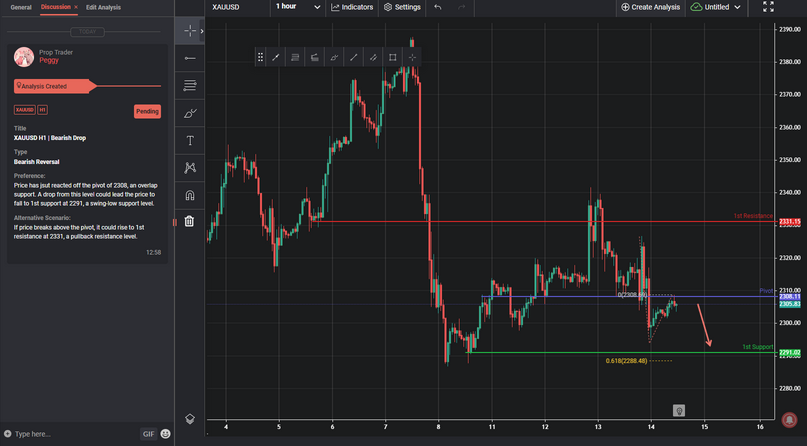
Task: Click the XAUUSD tag badge
Action: coord(24,110)
